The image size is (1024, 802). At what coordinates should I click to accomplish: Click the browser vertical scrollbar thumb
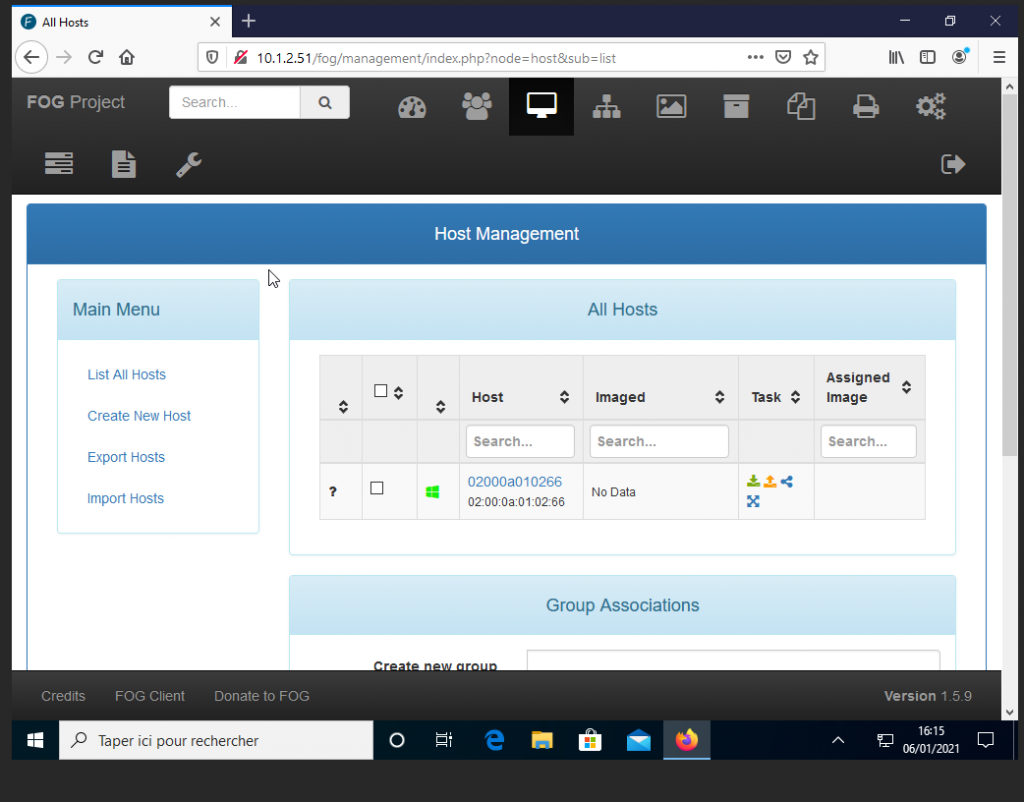pos(1010,274)
